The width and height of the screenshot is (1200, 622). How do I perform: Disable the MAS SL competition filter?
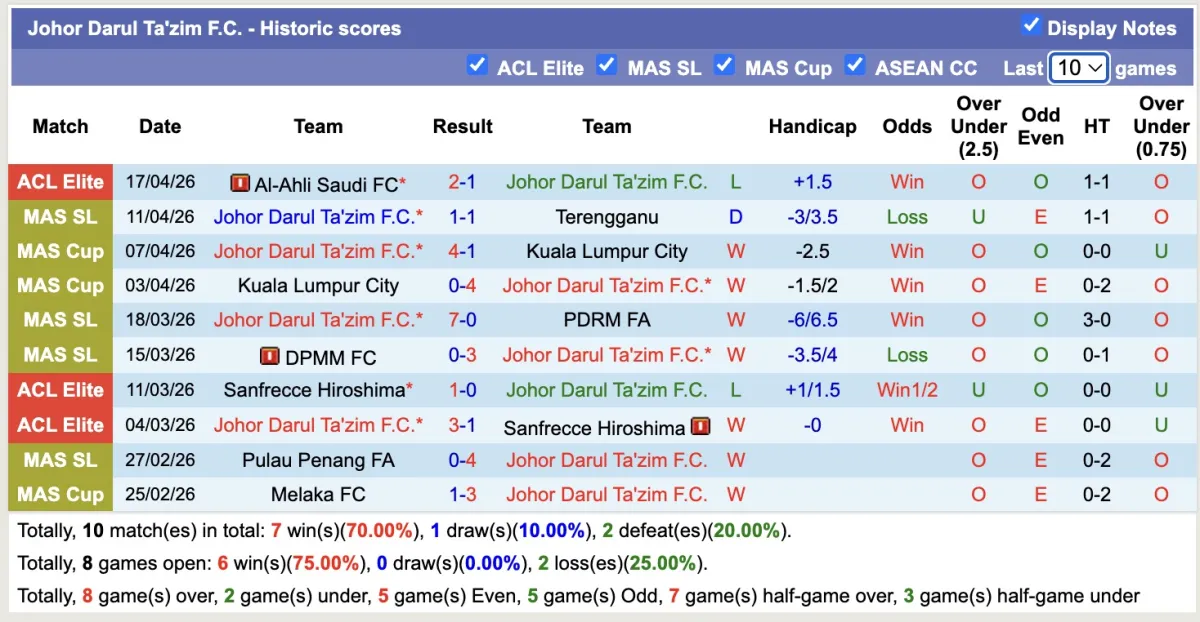tap(607, 66)
